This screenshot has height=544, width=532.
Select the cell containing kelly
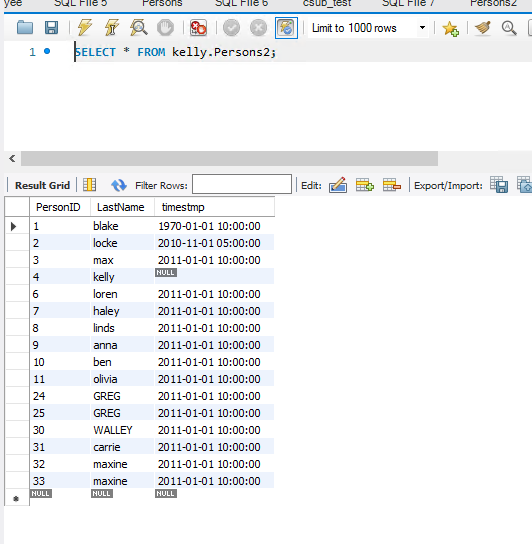122,277
